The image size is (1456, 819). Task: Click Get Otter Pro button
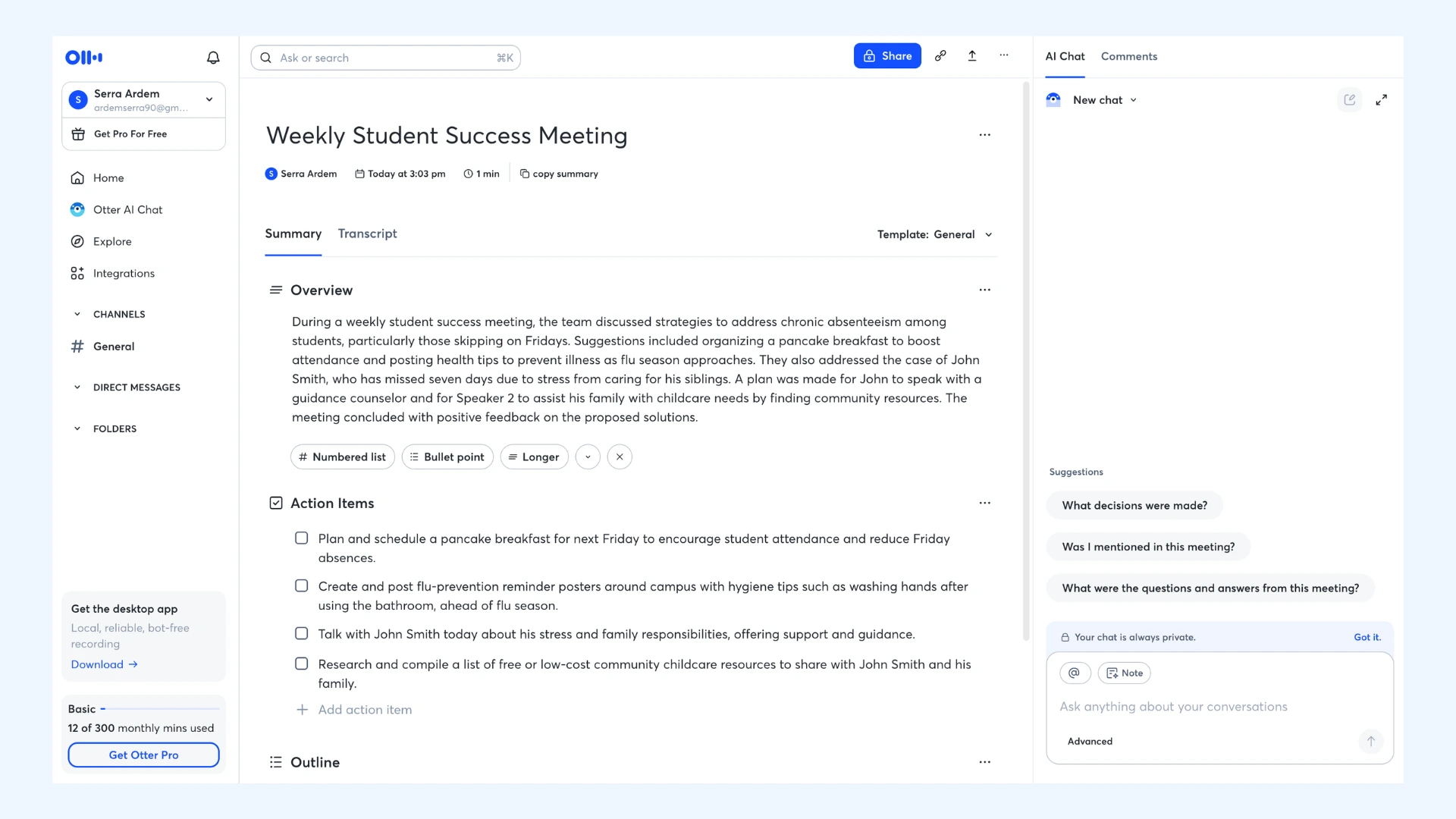click(143, 755)
